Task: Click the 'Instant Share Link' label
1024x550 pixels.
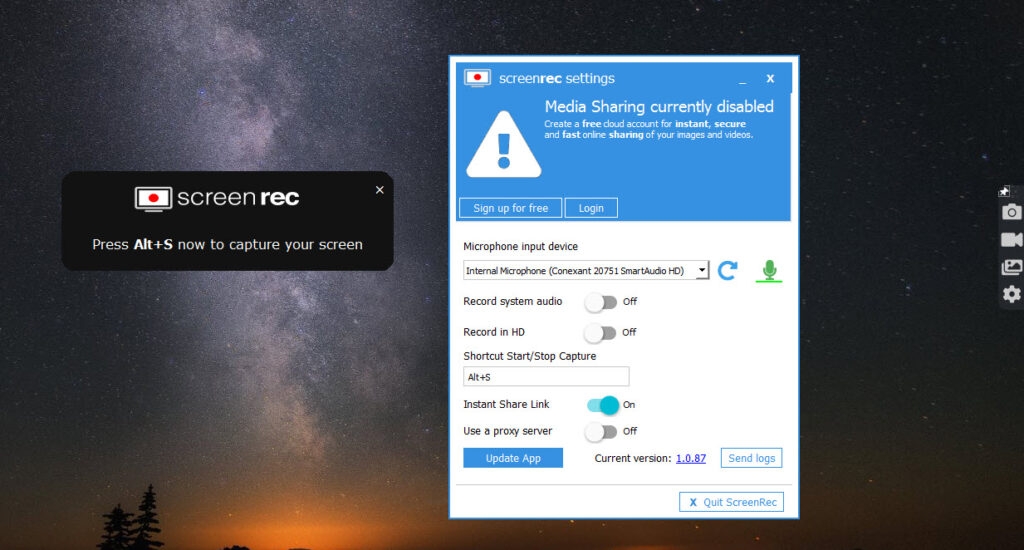Action: click(x=506, y=404)
